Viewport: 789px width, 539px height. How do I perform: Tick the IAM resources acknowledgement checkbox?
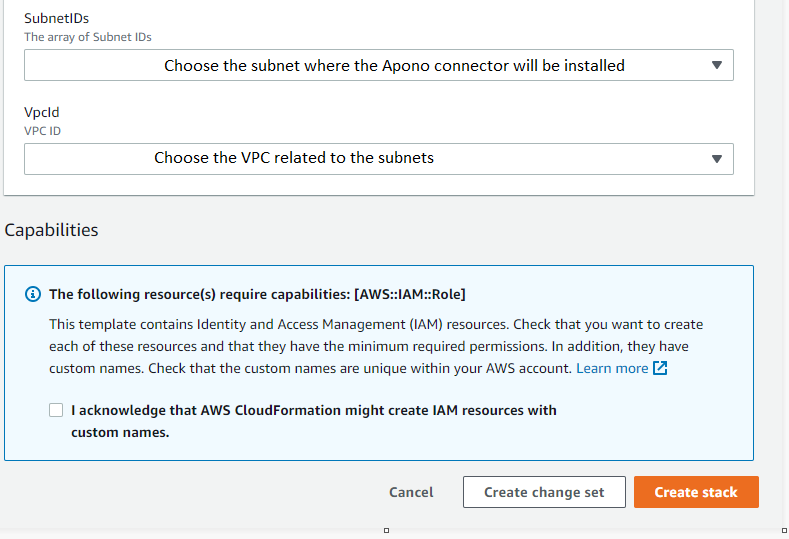[x=56, y=410]
